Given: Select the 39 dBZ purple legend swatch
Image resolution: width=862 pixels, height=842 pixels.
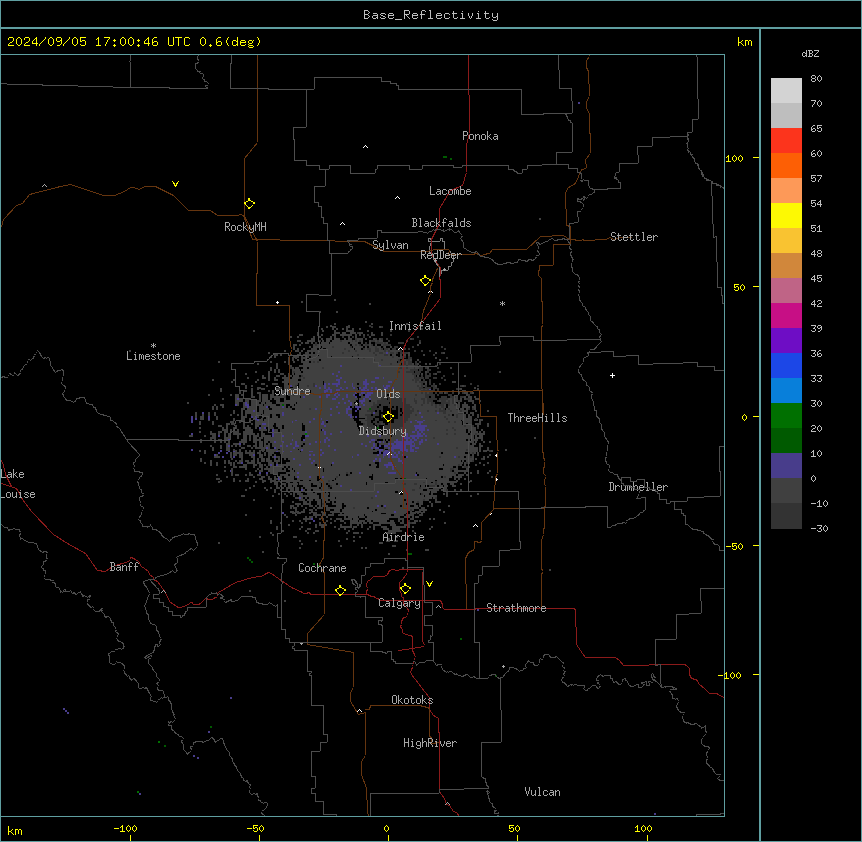Looking at the screenshot, I should (x=786, y=341).
